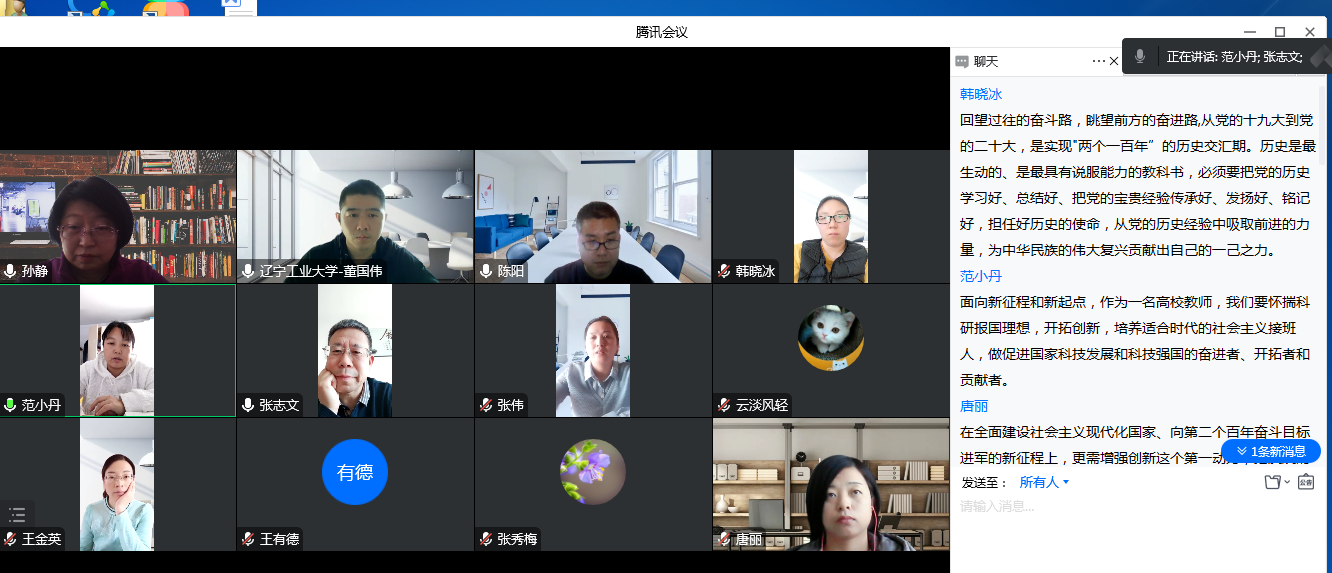Click the list menu icon above 王金英
Viewport: 1332px width, 573px height.
(17, 515)
